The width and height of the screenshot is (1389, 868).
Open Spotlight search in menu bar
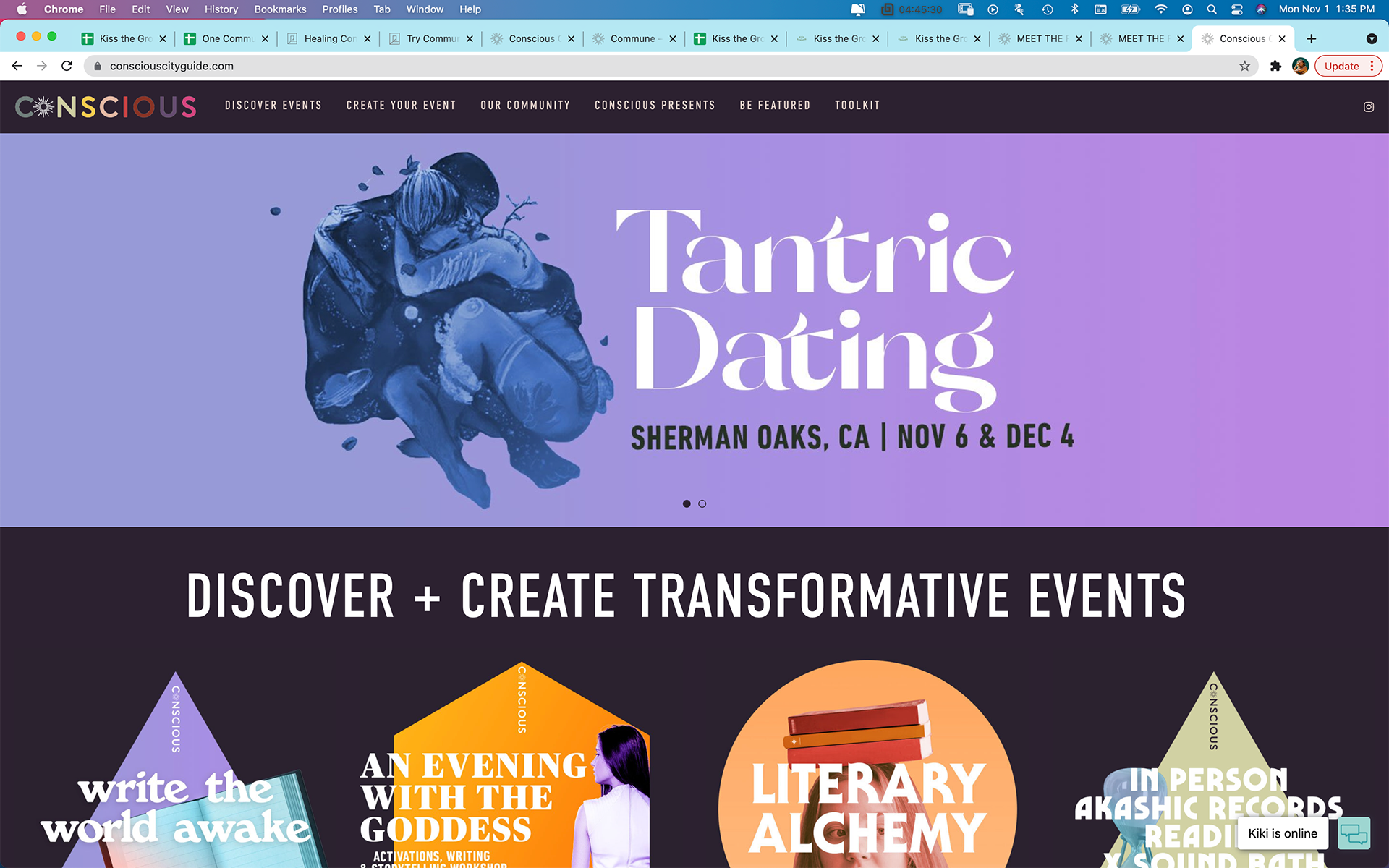[1211, 9]
